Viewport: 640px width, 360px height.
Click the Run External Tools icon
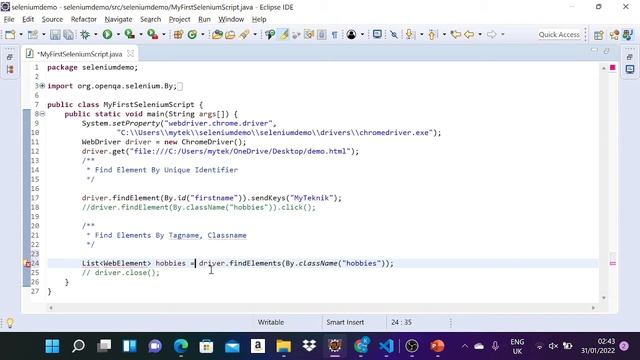pyautogui.click(x=152, y=35)
